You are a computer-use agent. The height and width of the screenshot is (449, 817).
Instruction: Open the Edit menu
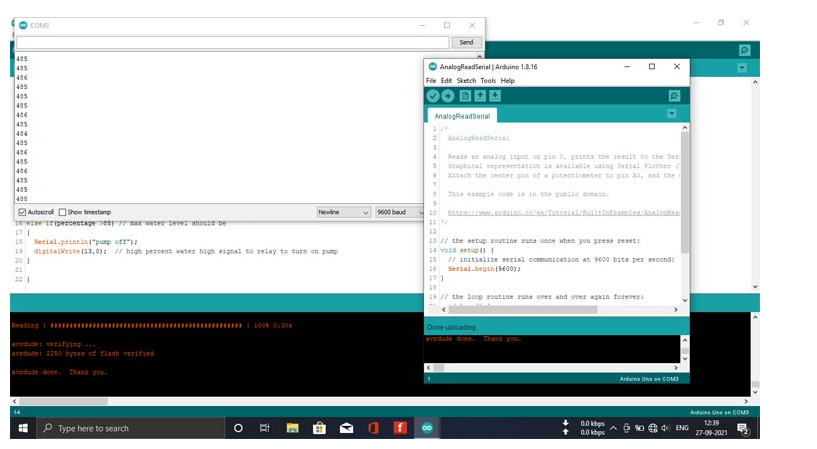(x=447, y=81)
